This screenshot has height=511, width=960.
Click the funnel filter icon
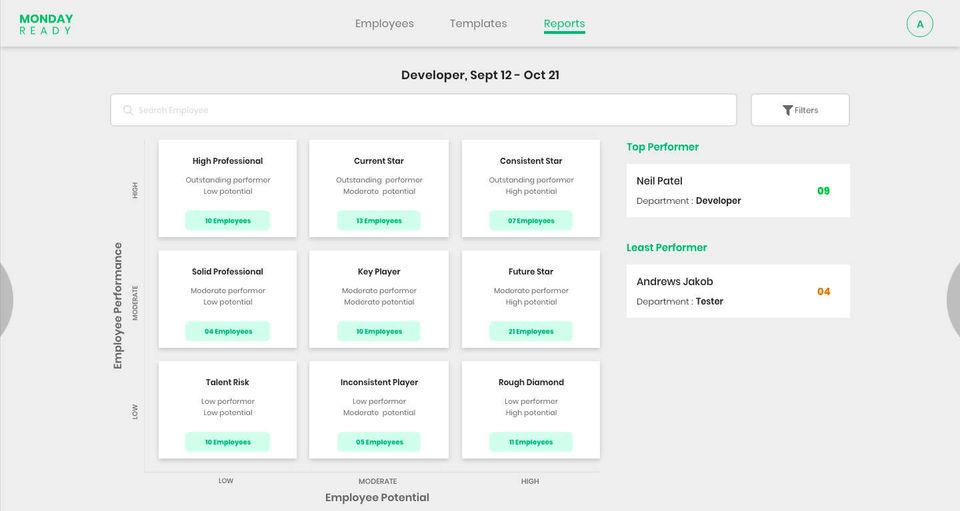pyautogui.click(x=787, y=110)
